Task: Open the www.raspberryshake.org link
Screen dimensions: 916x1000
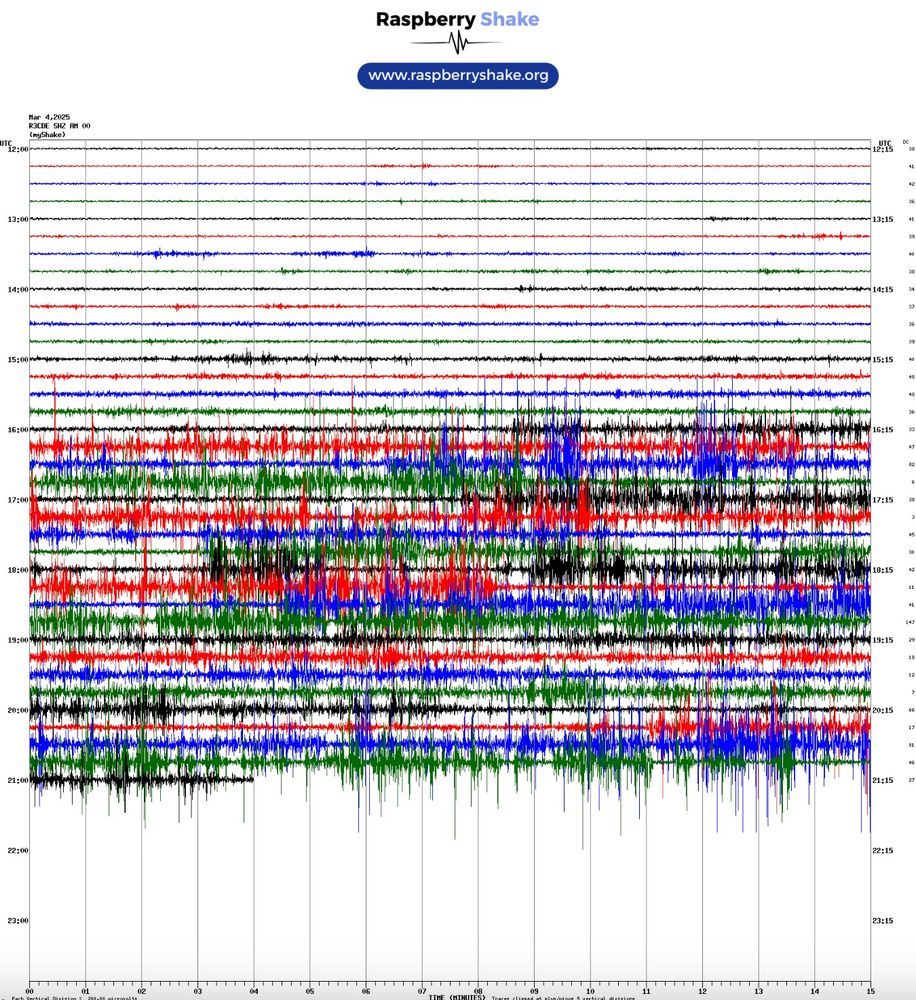Action: (457, 74)
